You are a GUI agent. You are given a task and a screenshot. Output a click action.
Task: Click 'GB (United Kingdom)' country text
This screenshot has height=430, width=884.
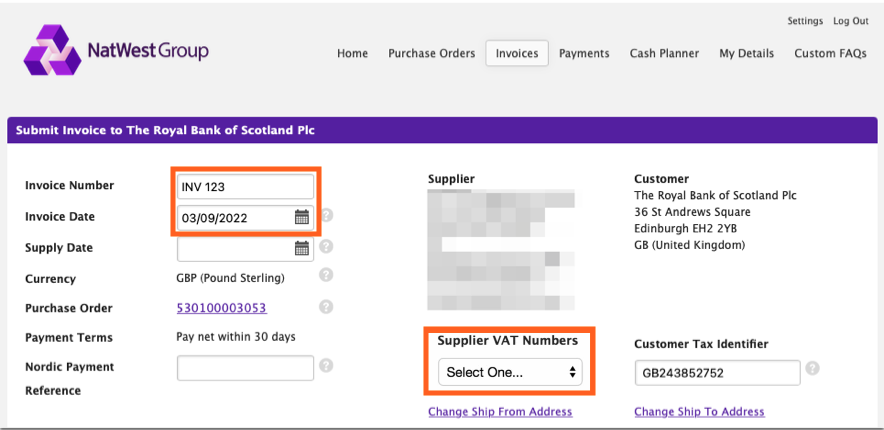(689, 245)
